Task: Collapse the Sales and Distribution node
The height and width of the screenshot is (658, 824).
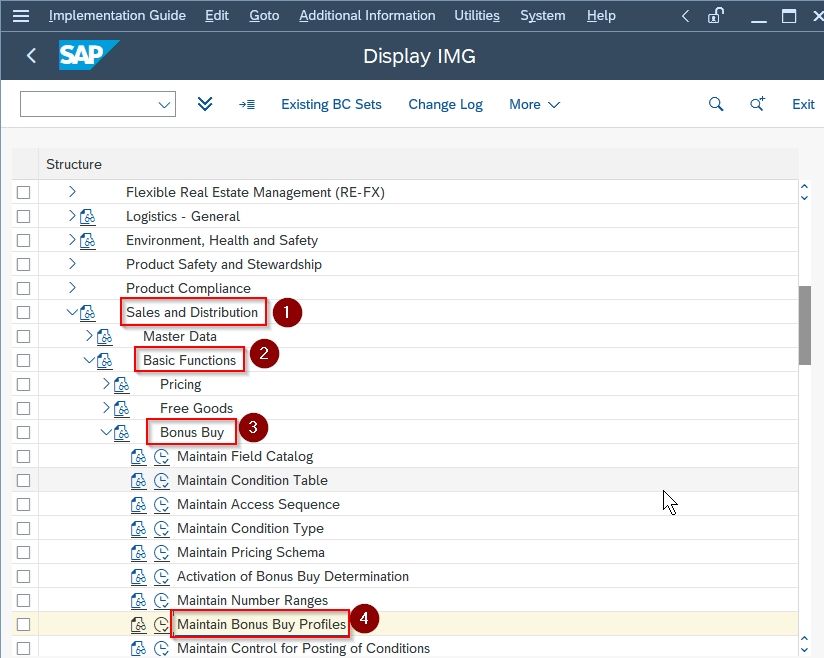Action: tap(72, 312)
